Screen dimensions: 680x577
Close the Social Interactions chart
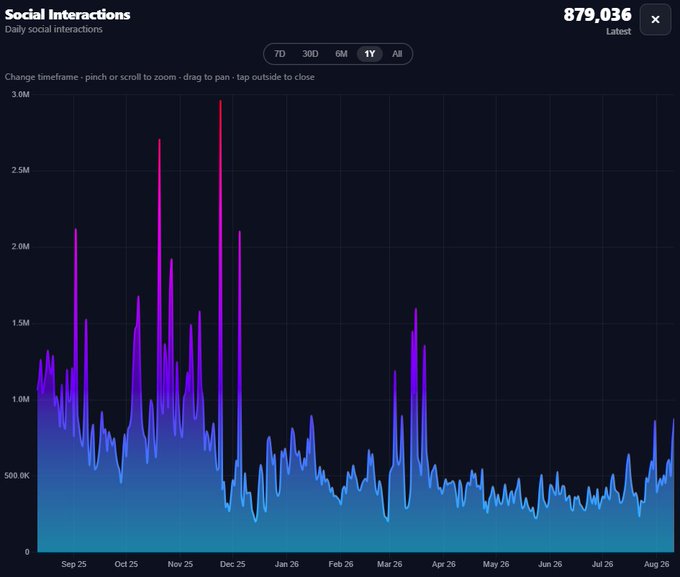click(655, 20)
